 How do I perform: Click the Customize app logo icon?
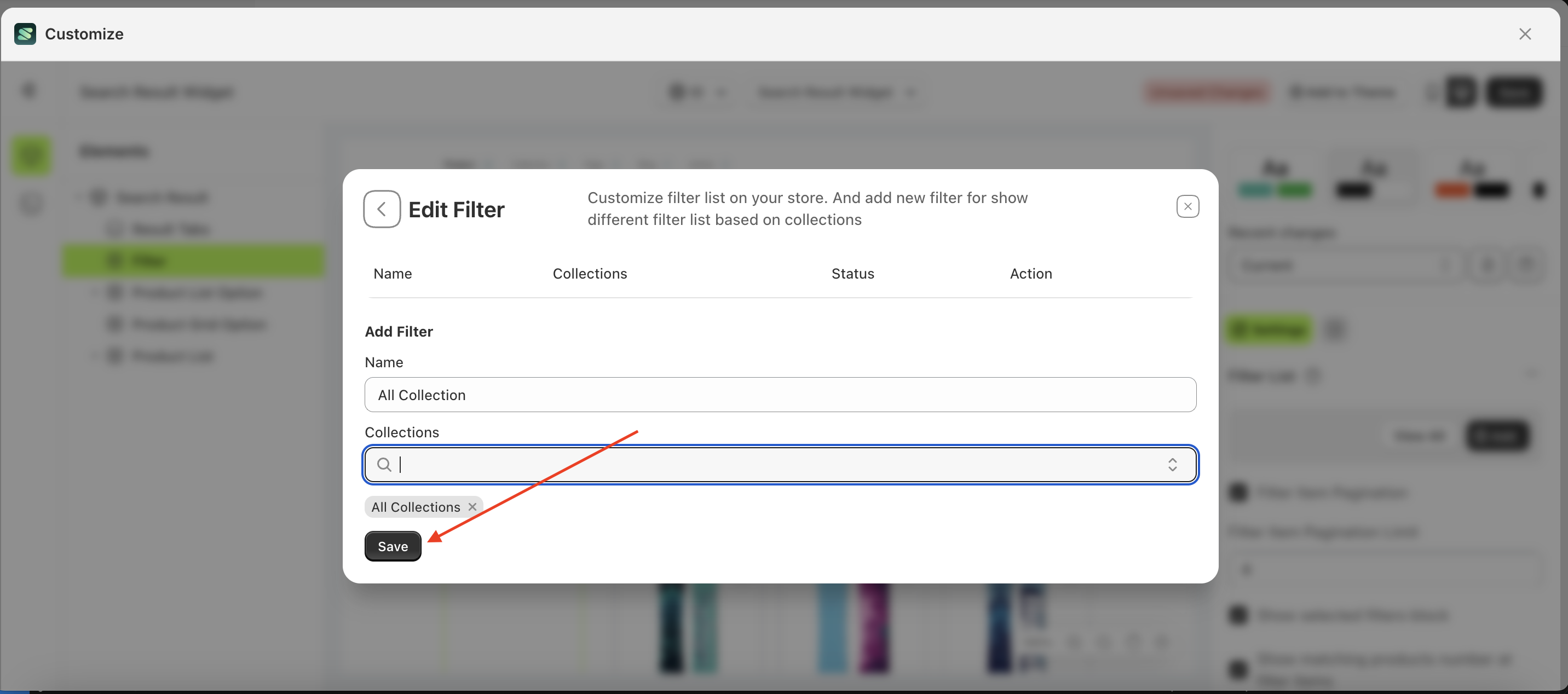tap(25, 34)
